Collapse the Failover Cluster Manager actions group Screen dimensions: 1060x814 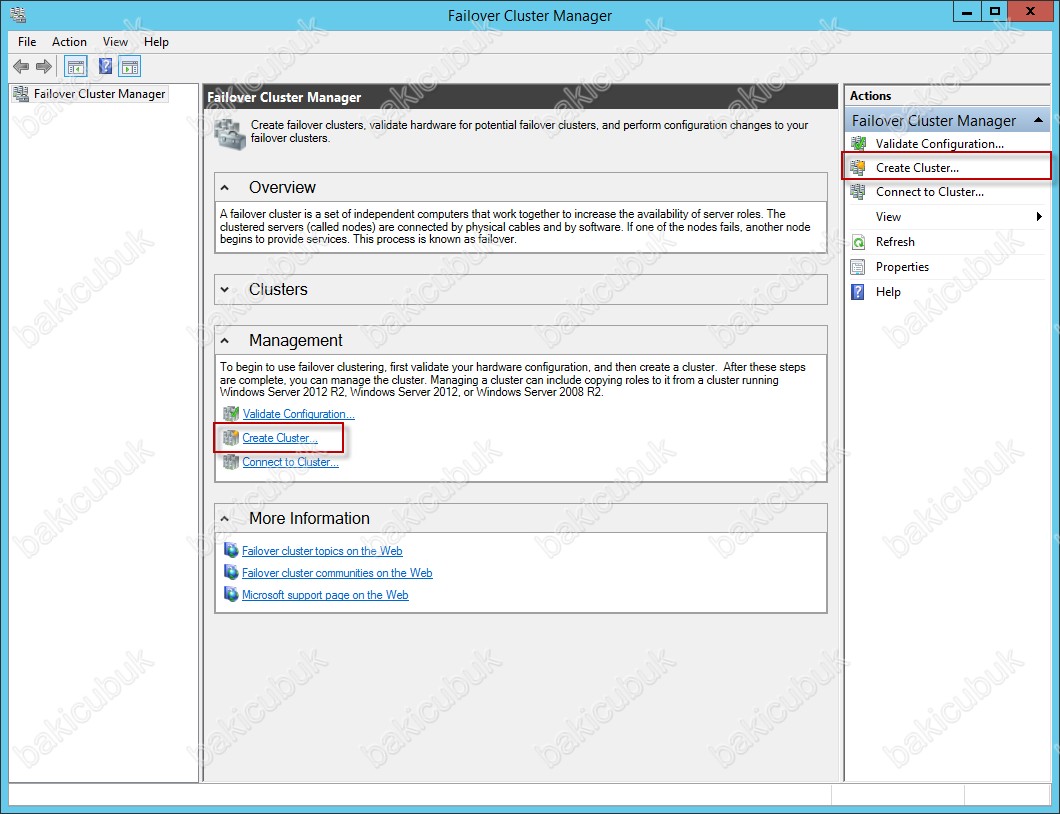point(1038,120)
